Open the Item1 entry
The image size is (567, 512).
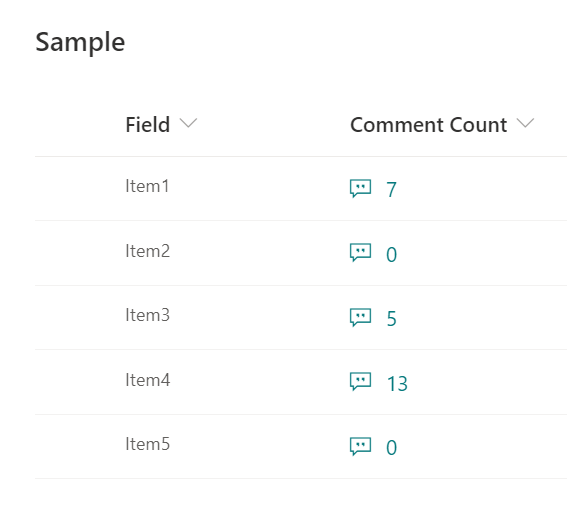tap(147, 186)
